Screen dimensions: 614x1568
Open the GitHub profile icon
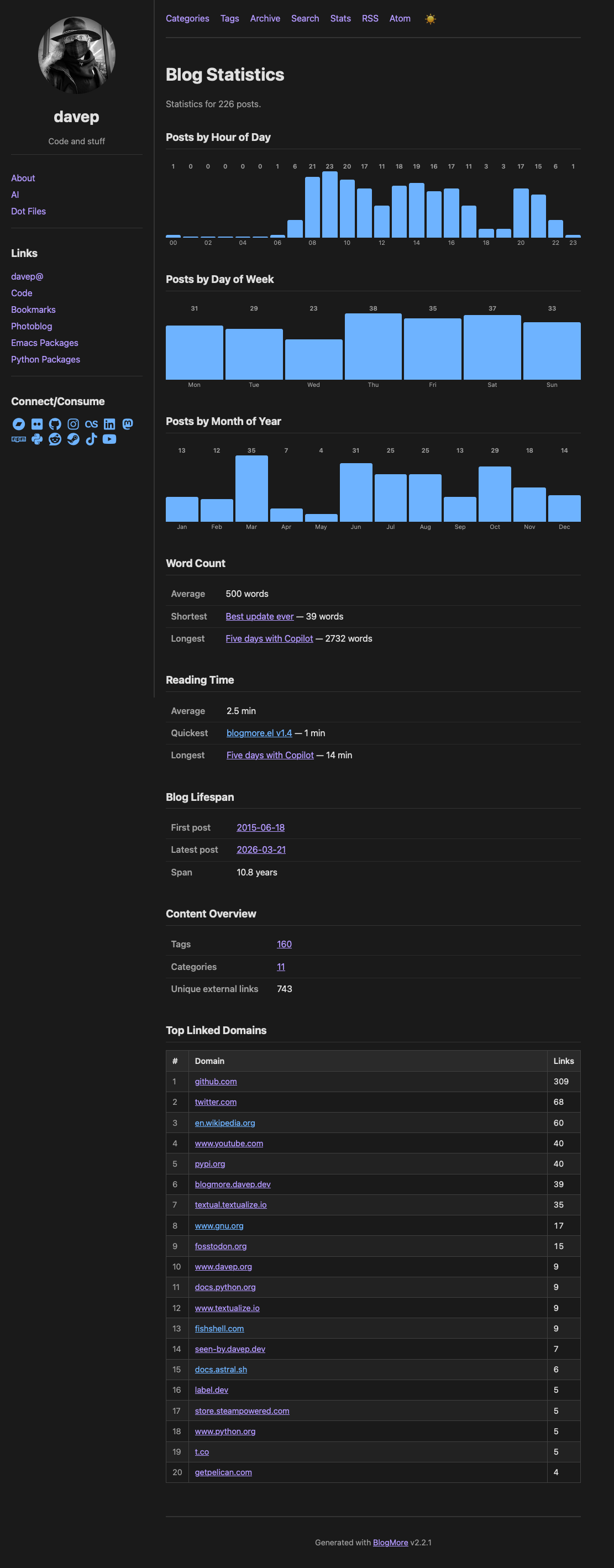coord(55,424)
